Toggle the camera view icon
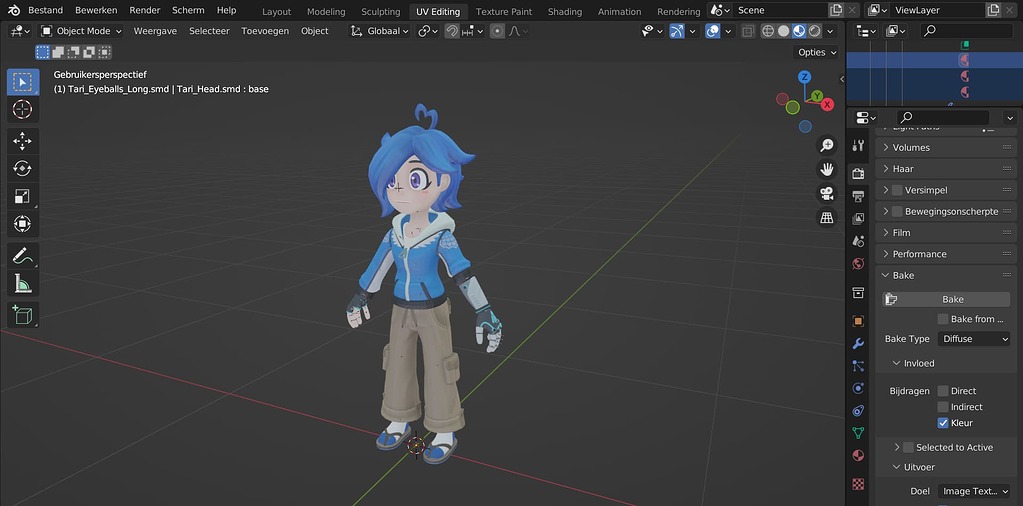The image size is (1023, 506). [x=827, y=194]
